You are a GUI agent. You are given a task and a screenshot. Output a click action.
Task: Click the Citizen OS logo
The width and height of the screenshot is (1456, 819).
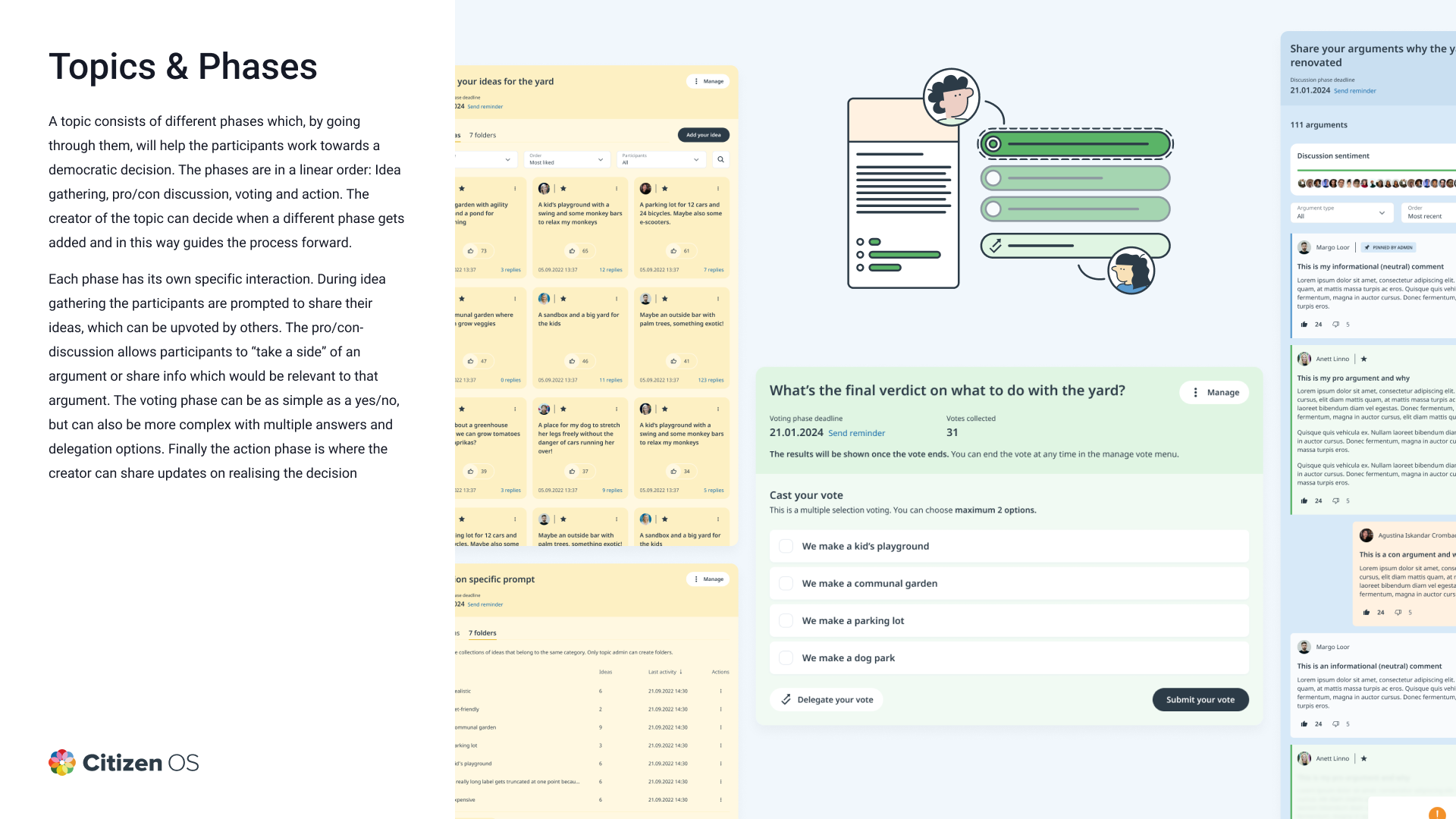coord(124,762)
